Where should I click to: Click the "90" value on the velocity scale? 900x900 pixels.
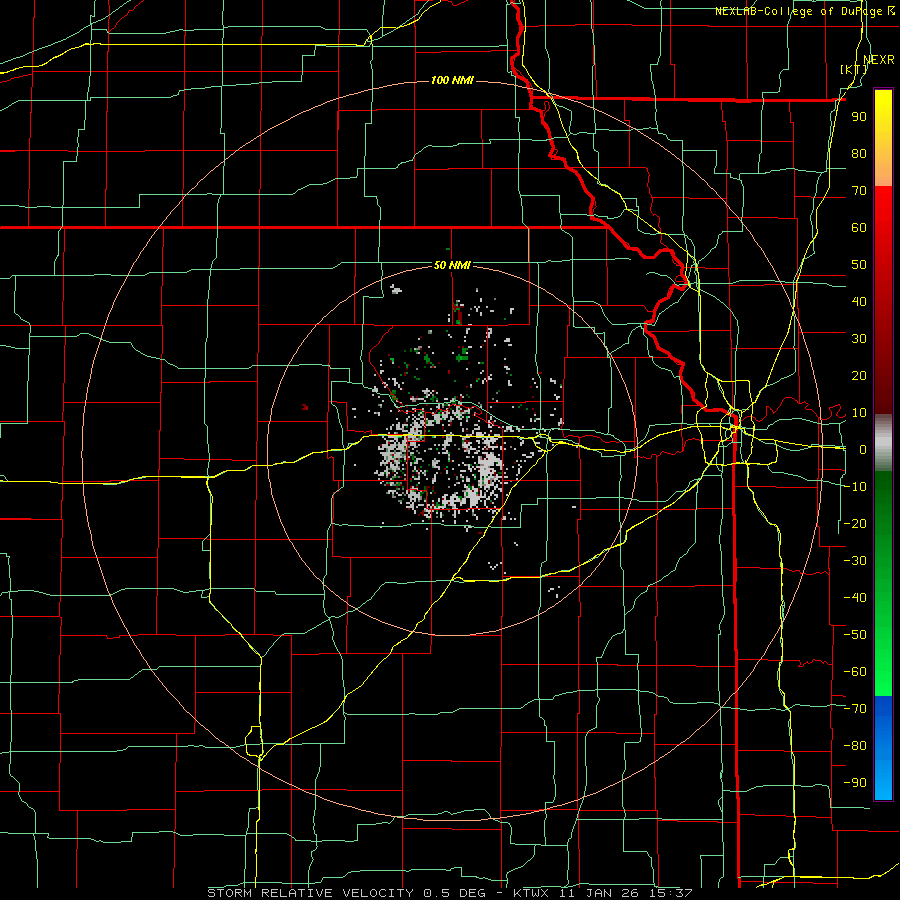pos(859,117)
